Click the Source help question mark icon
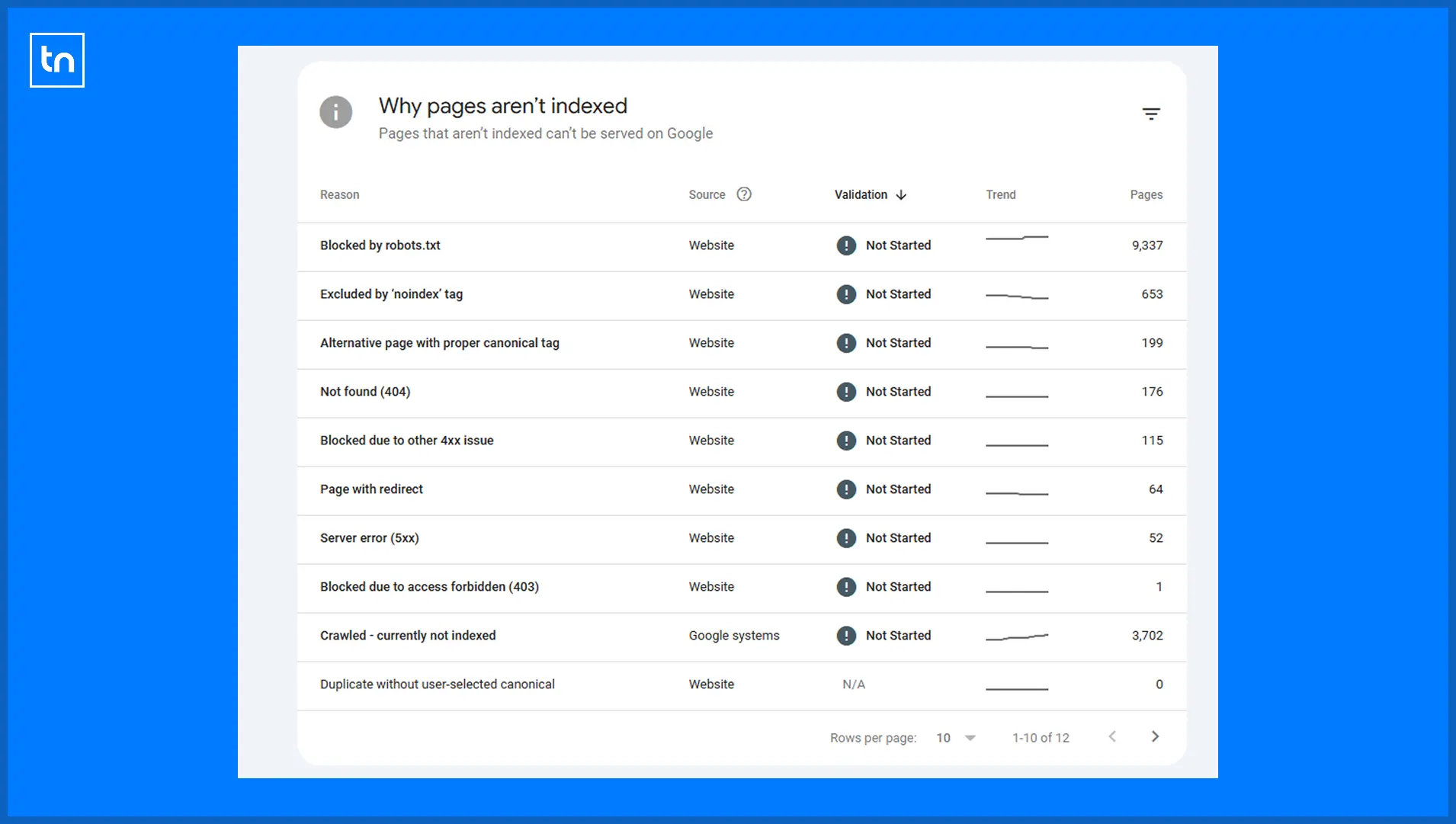This screenshot has height=824, width=1456. (x=744, y=194)
